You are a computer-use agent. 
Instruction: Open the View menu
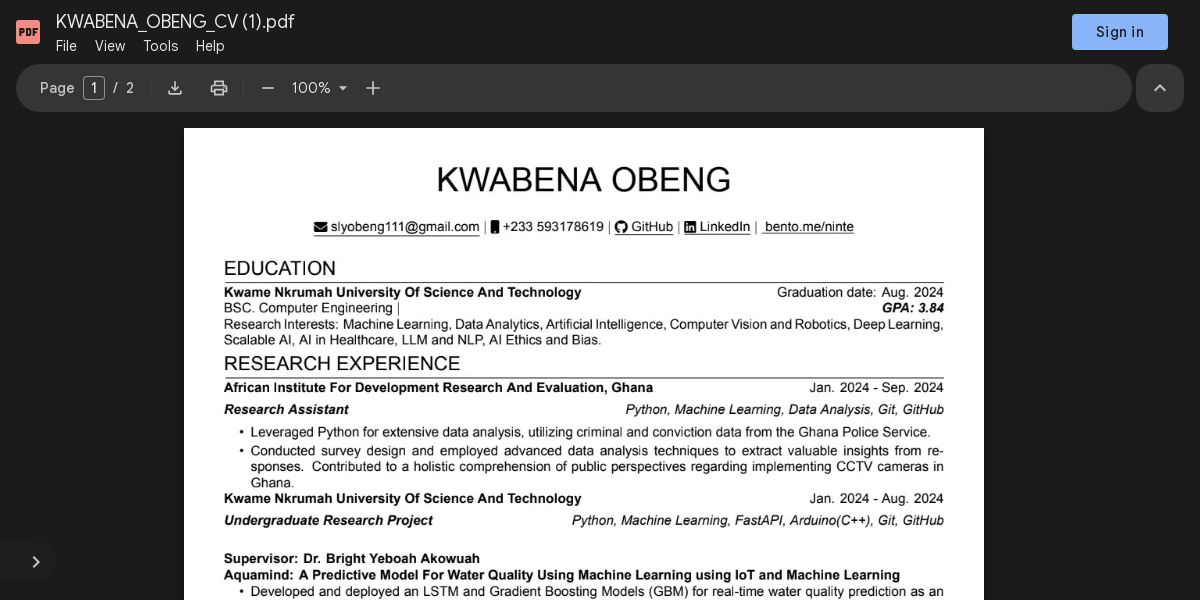[110, 46]
